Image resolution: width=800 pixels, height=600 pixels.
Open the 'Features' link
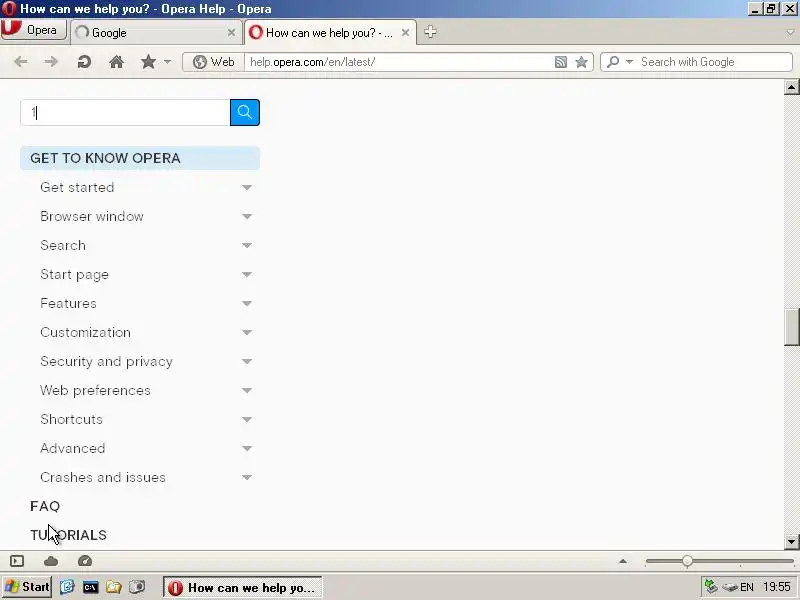(68, 304)
